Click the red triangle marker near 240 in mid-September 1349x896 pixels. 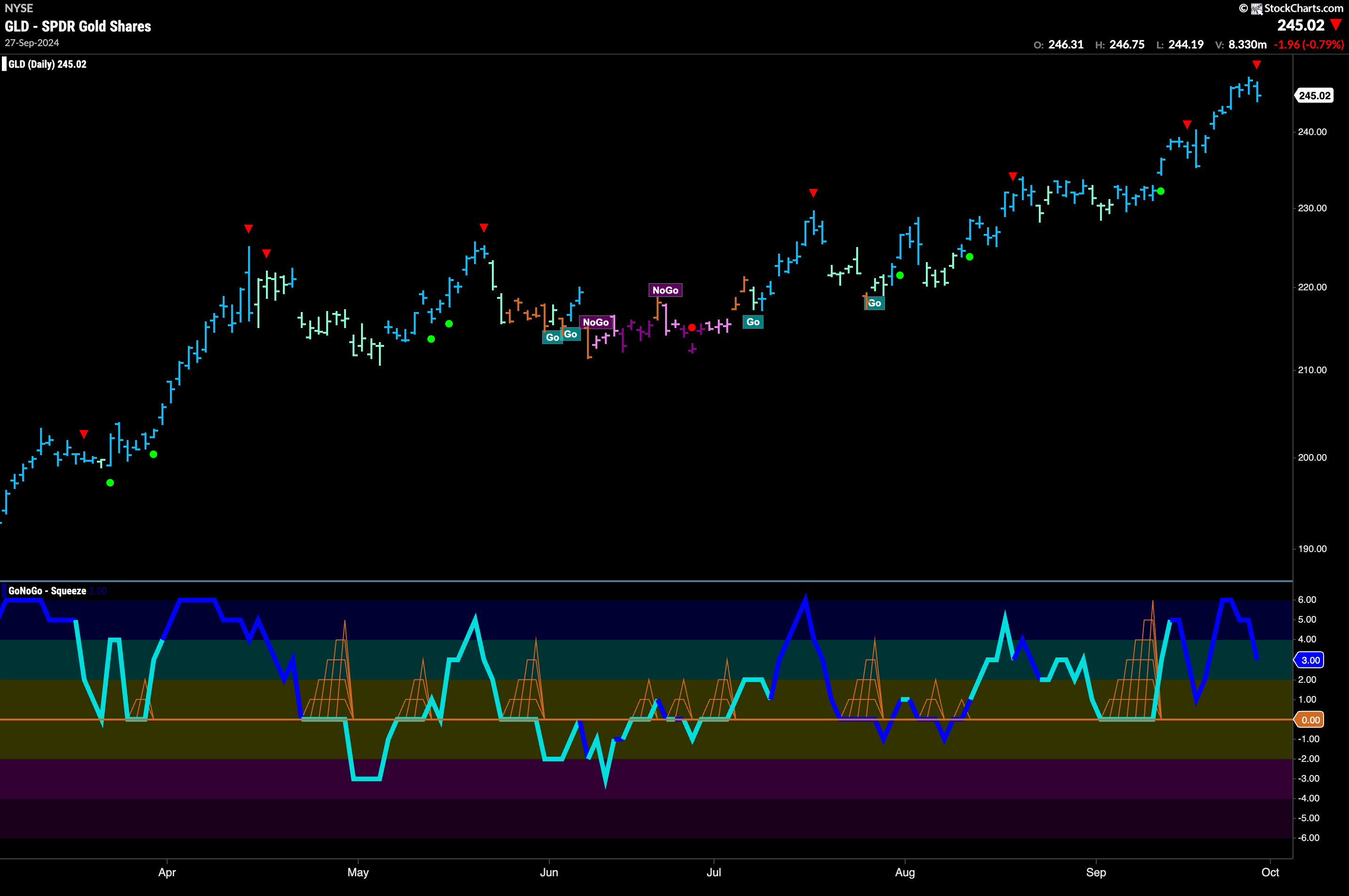pyautogui.click(x=1187, y=125)
